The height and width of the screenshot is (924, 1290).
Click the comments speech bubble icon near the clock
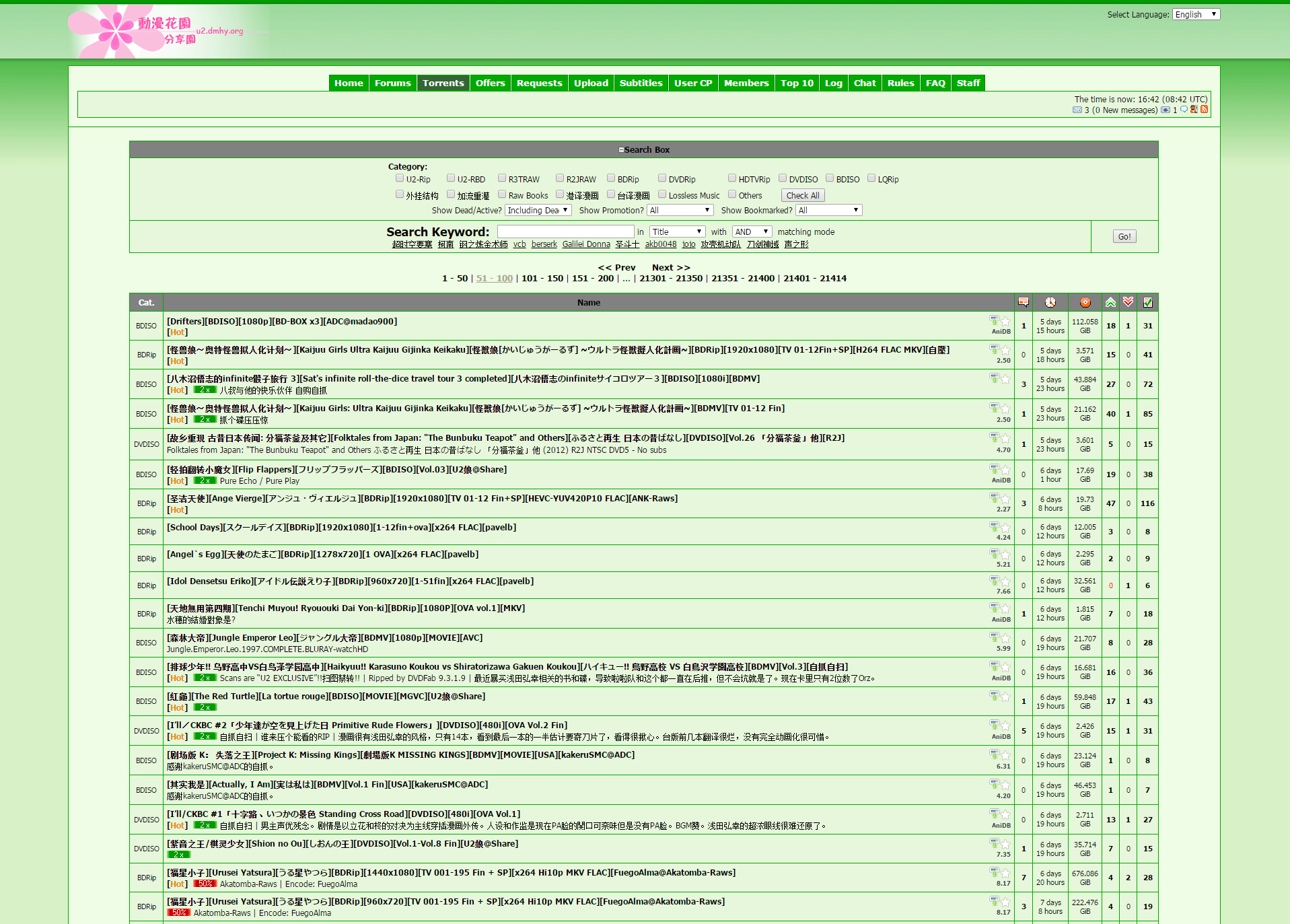[1184, 110]
